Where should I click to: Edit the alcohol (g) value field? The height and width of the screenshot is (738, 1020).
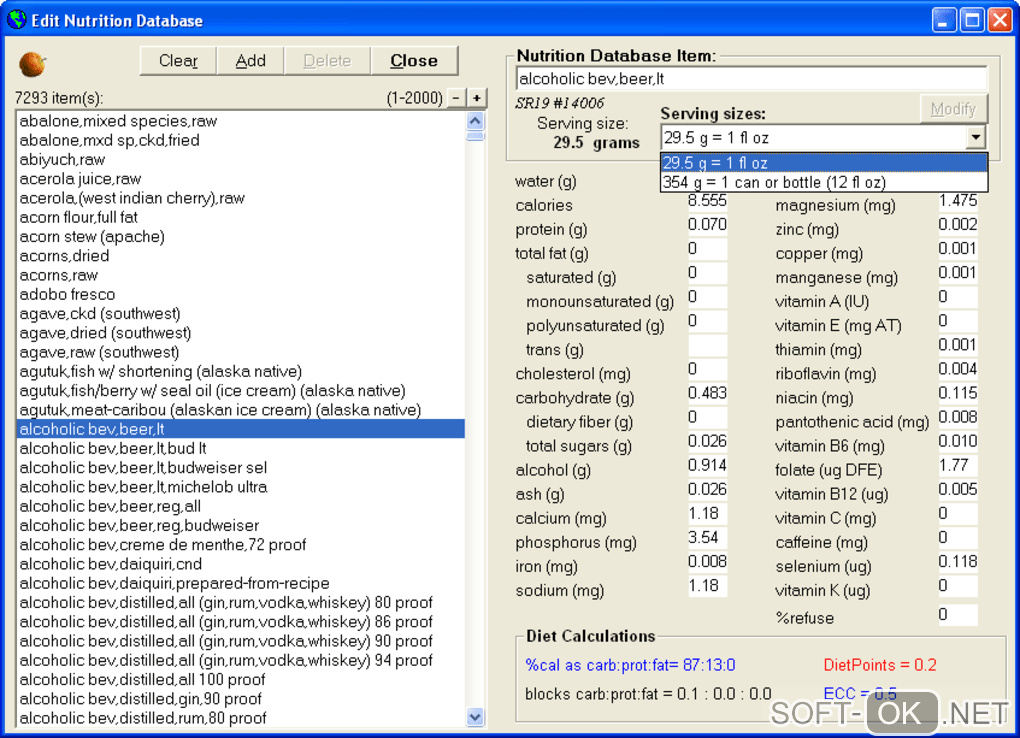pos(707,466)
